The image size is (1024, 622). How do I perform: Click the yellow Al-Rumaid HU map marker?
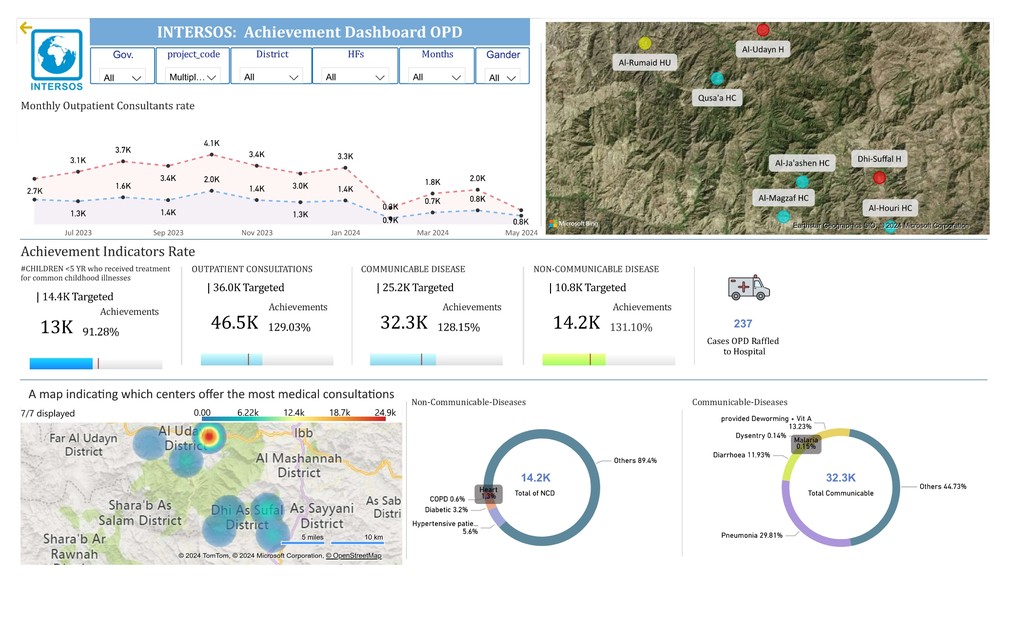pyautogui.click(x=645, y=43)
